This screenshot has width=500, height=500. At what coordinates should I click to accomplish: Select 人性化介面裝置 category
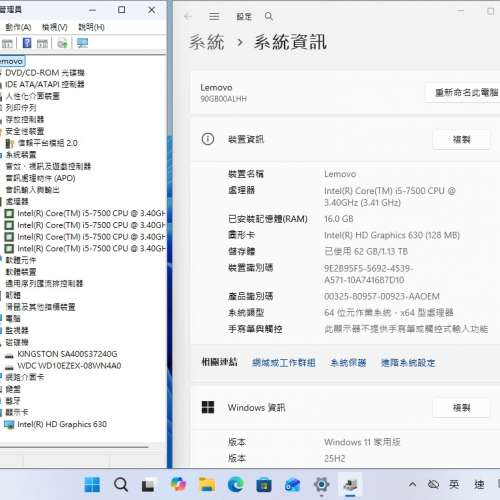[33, 96]
